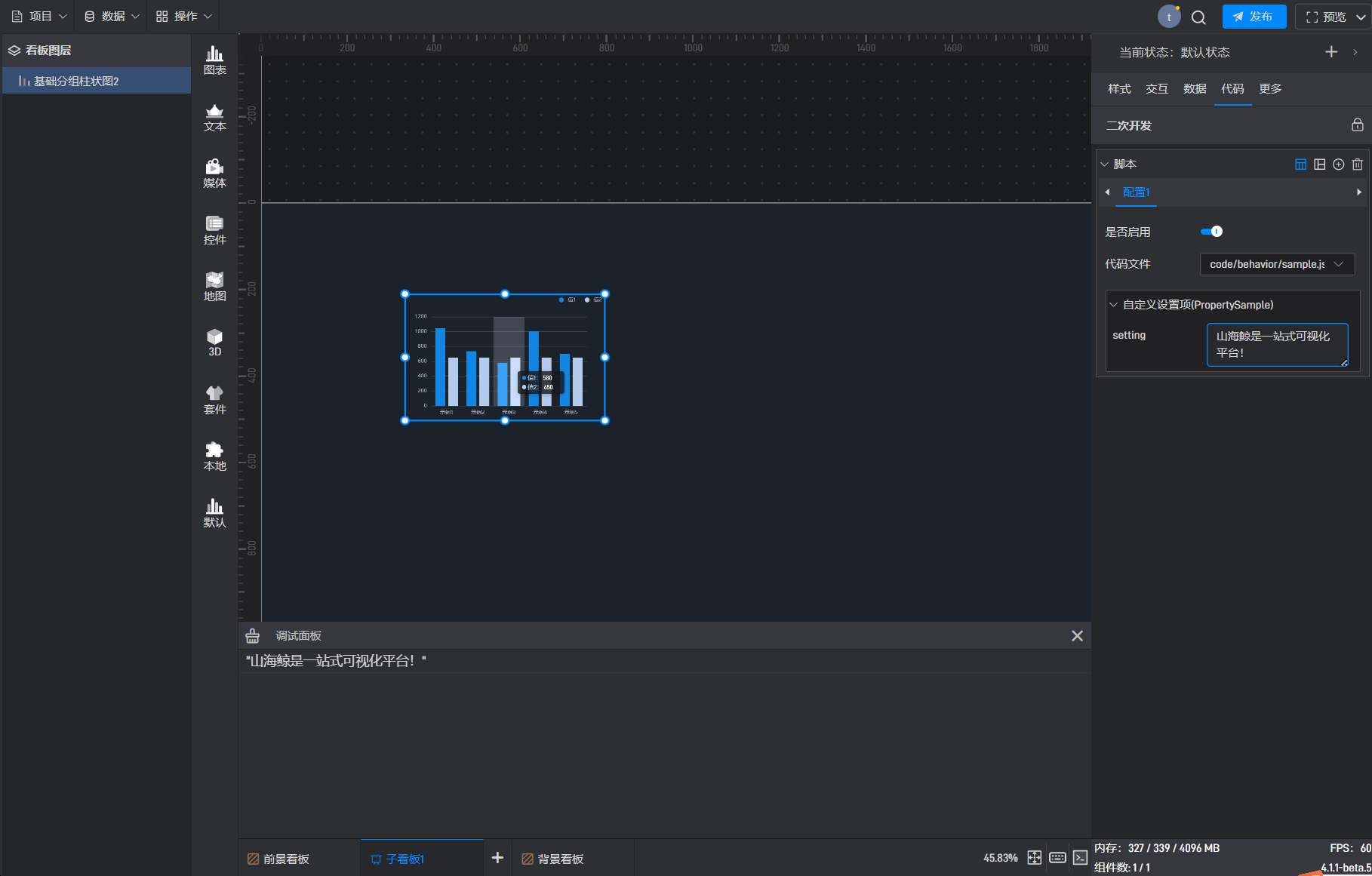Open the 图表 chart components panel
Screen dimensions: 1372x876
(x=214, y=60)
